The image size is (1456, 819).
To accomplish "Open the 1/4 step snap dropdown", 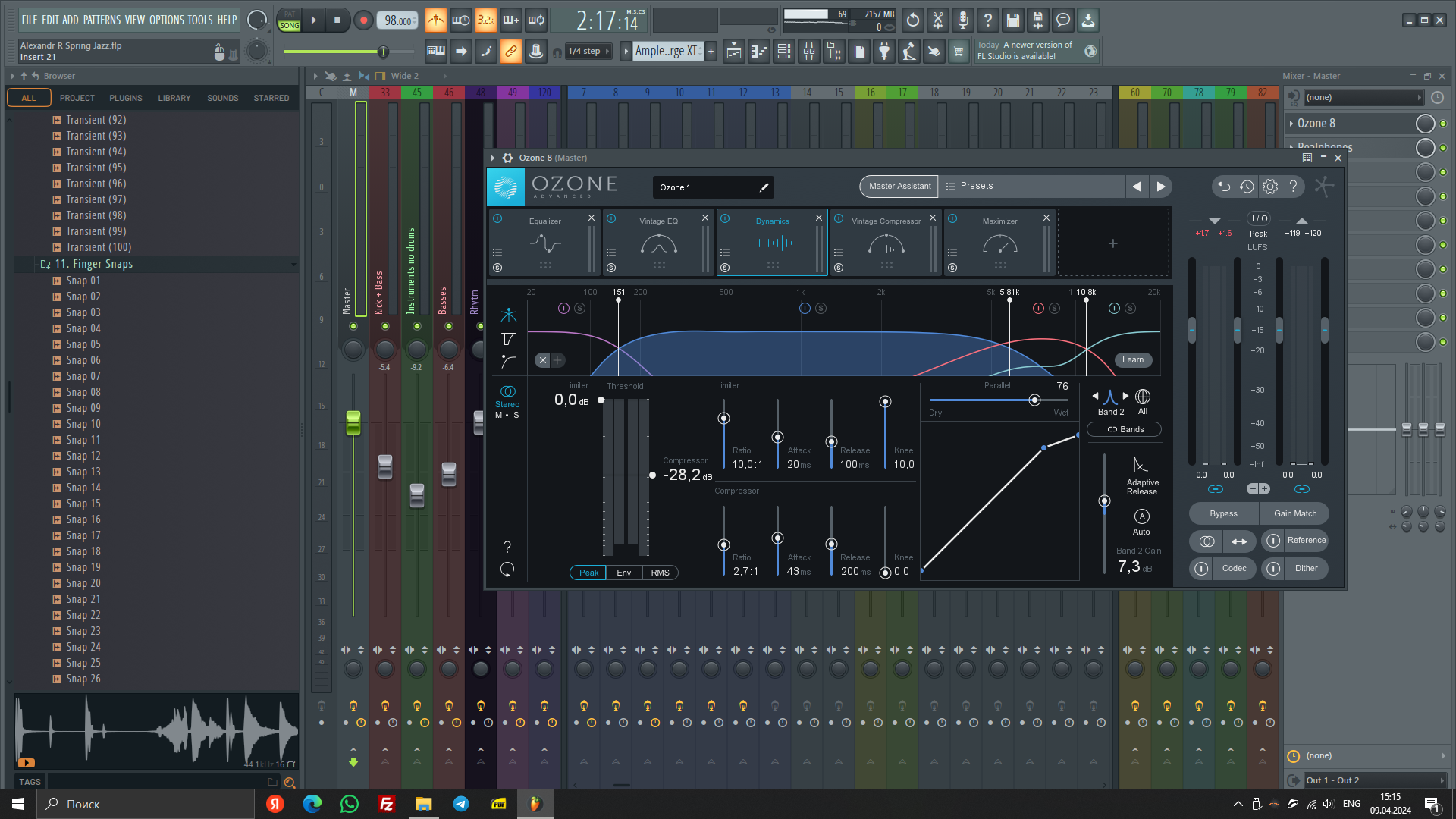I will [589, 52].
